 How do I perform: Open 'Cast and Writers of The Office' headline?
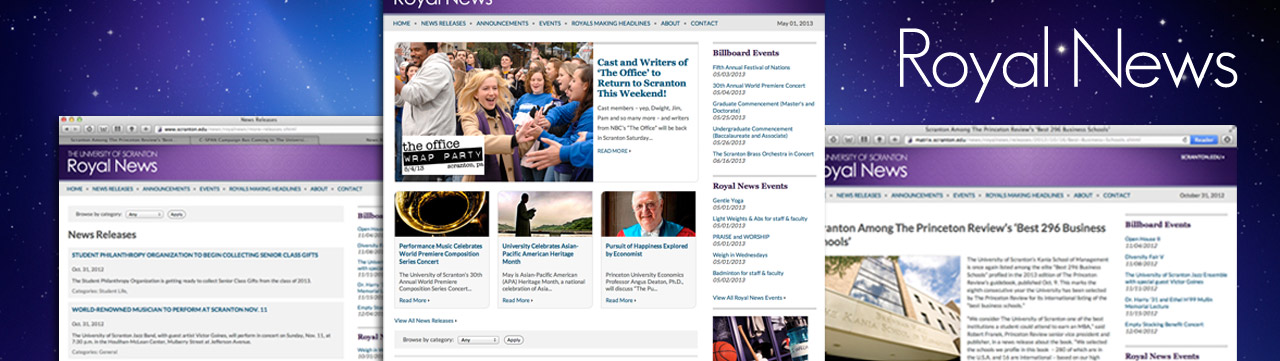(642, 77)
